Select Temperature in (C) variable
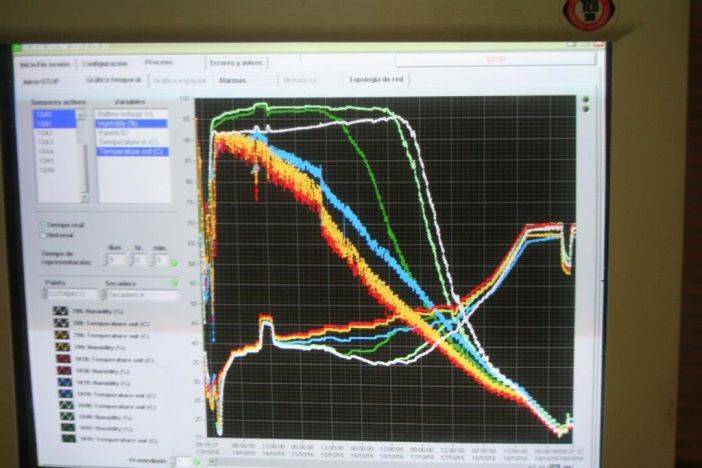The image size is (702, 468). pyautogui.click(x=124, y=142)
